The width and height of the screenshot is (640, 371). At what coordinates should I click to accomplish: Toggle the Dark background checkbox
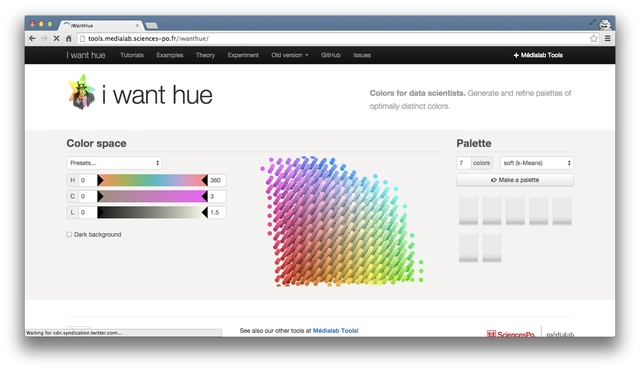click(x=69, y=234)
